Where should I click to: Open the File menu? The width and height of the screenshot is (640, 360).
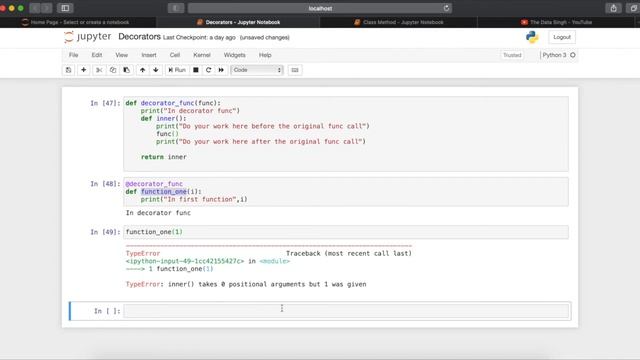[73, 55]
